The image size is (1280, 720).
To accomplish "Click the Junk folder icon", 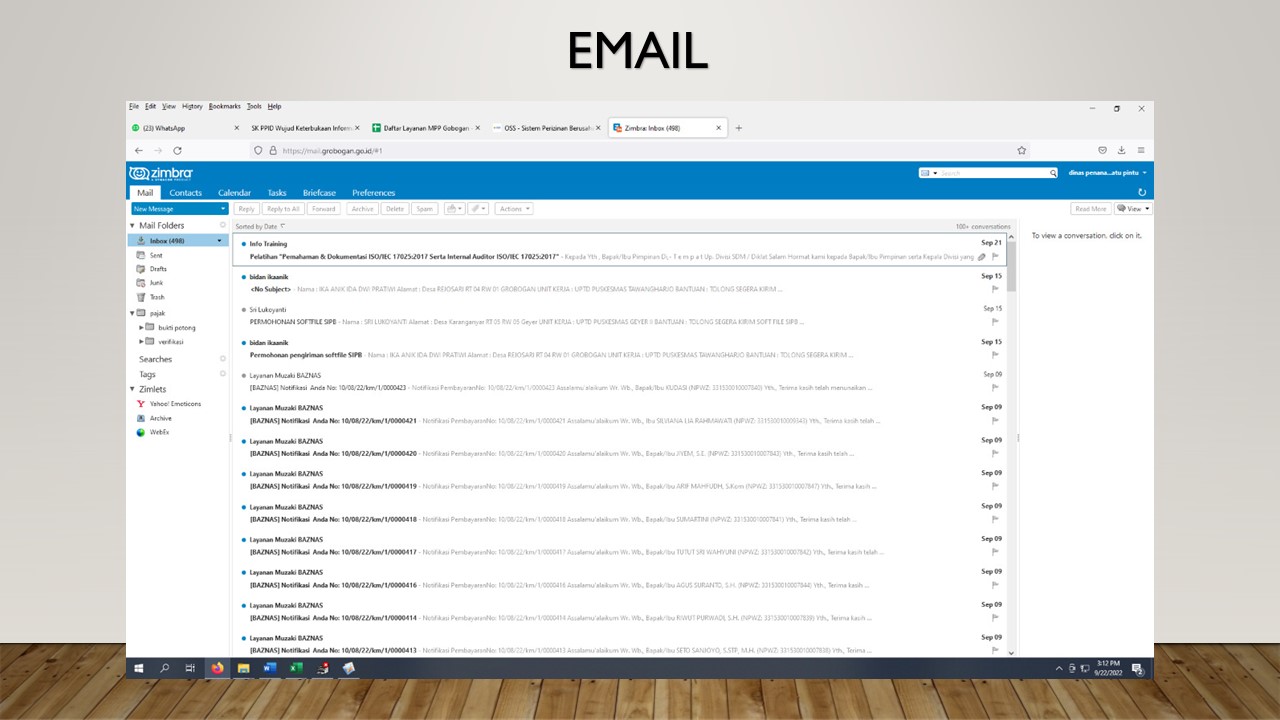I will [x=141, y=283].
